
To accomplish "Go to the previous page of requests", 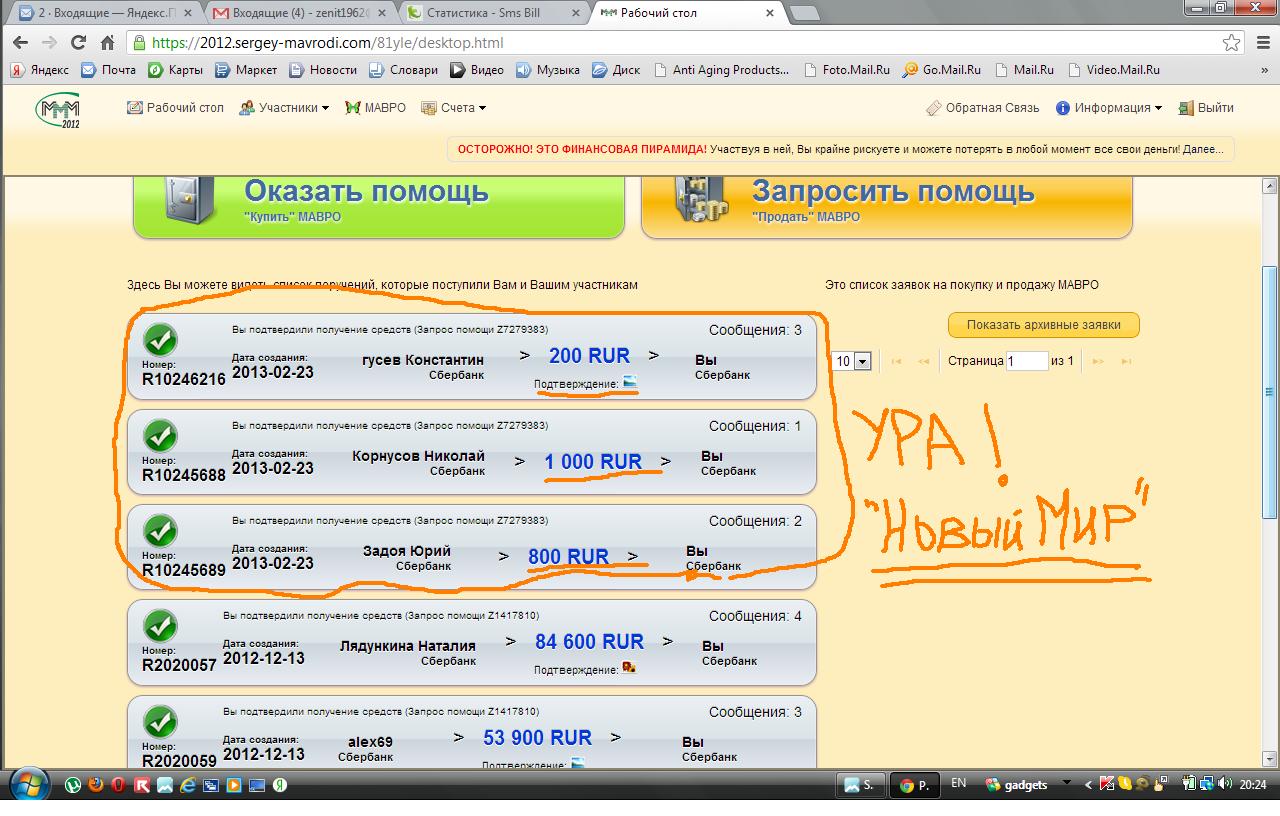I will tap(923, 361).
